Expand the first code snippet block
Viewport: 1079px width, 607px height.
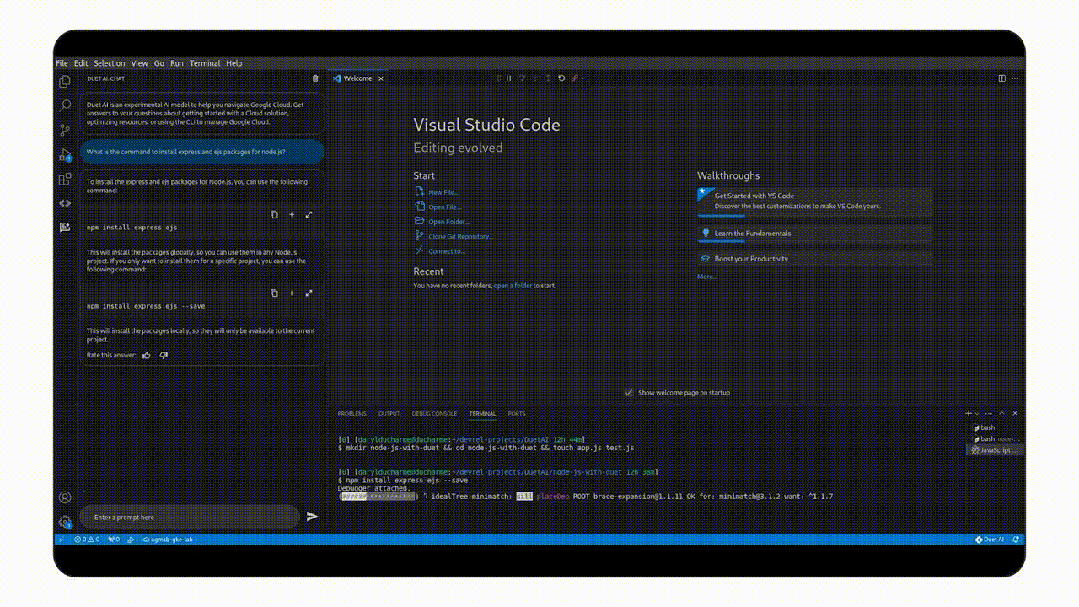pos(309,215)
